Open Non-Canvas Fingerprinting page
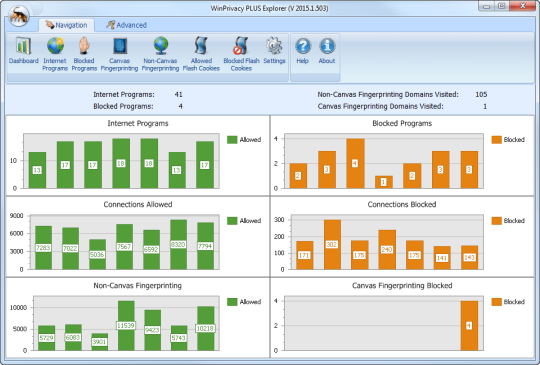 [x=160, y=54]
